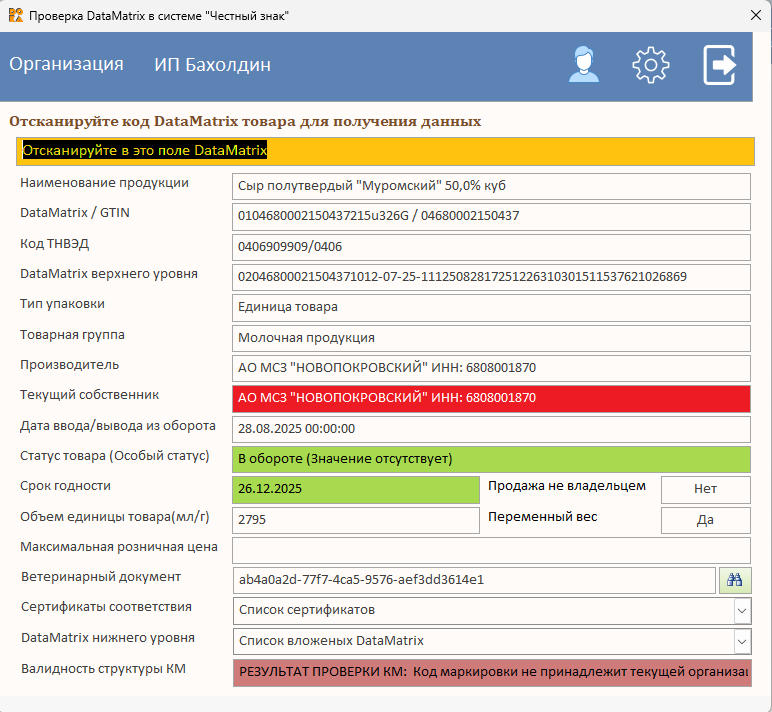Click the orange DataMatrix scan field

click(385, 151)
